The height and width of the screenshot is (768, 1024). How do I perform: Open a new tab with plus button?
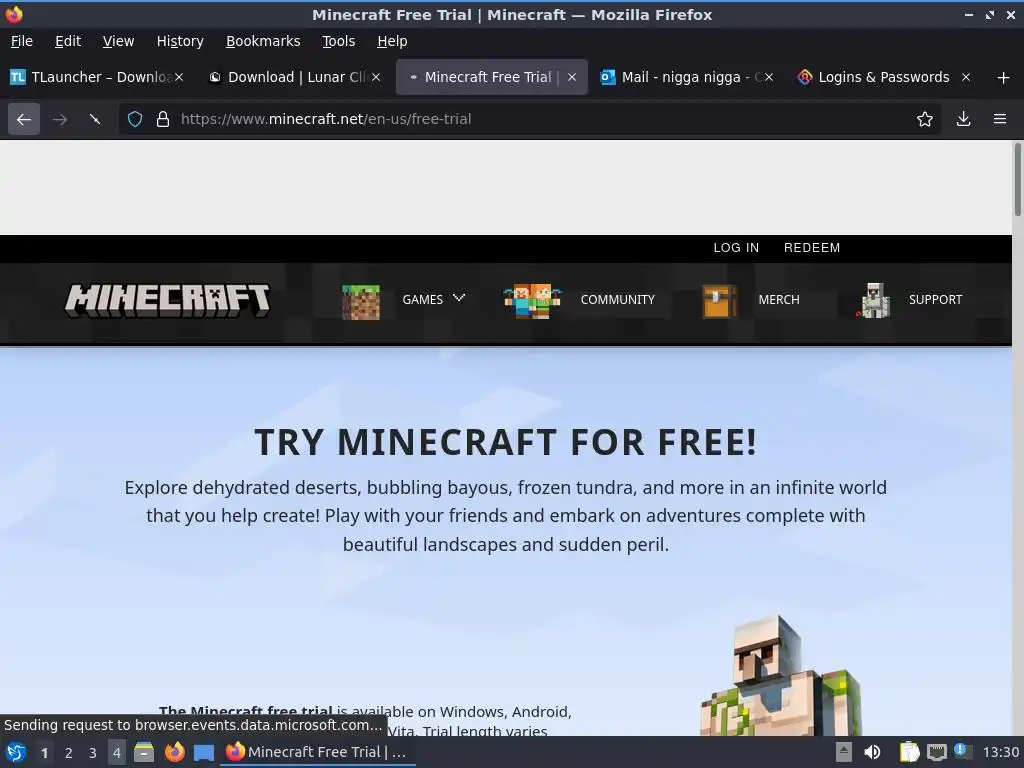(1004, 78)
